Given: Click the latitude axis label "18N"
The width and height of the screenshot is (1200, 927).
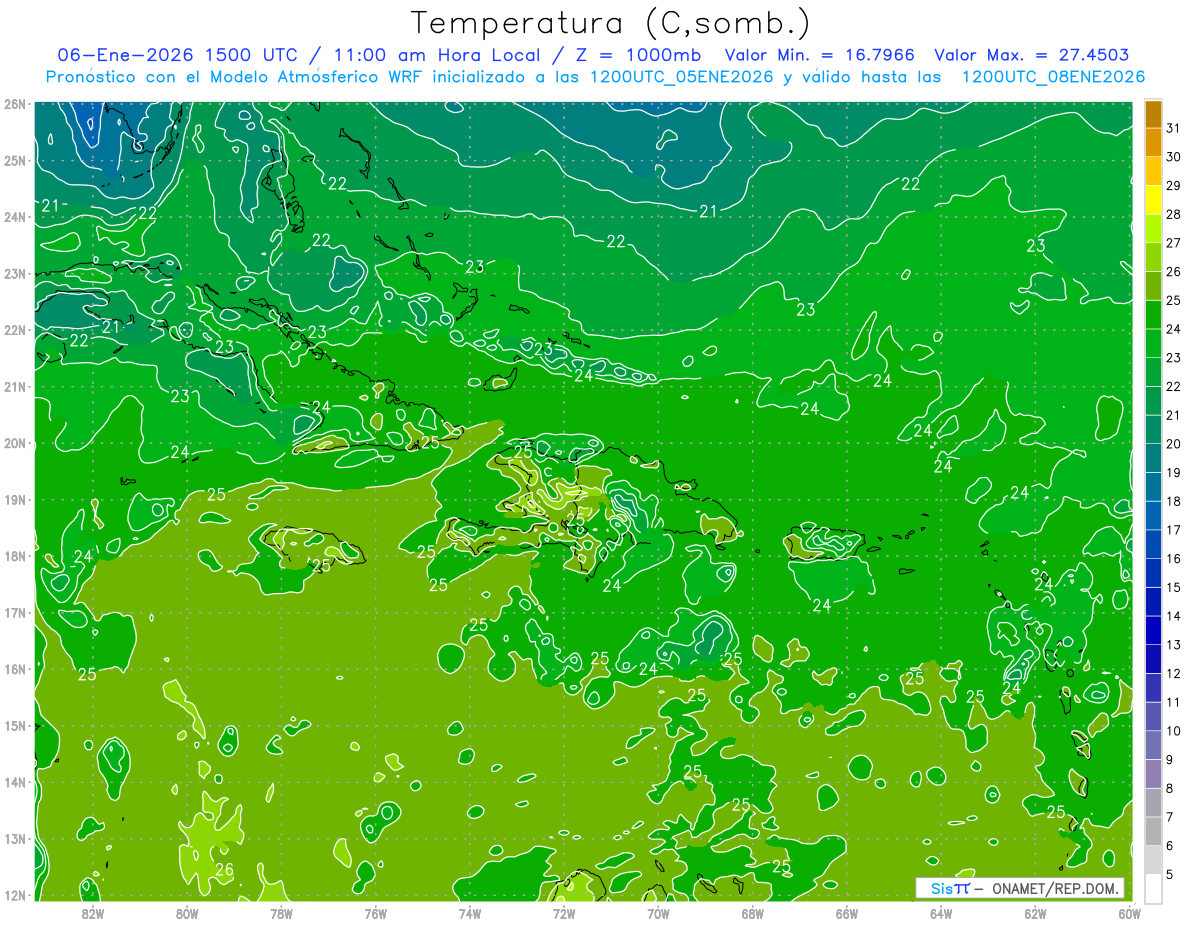Looking at the screenshot, I should pyautogui.click(x=16, y=556).
